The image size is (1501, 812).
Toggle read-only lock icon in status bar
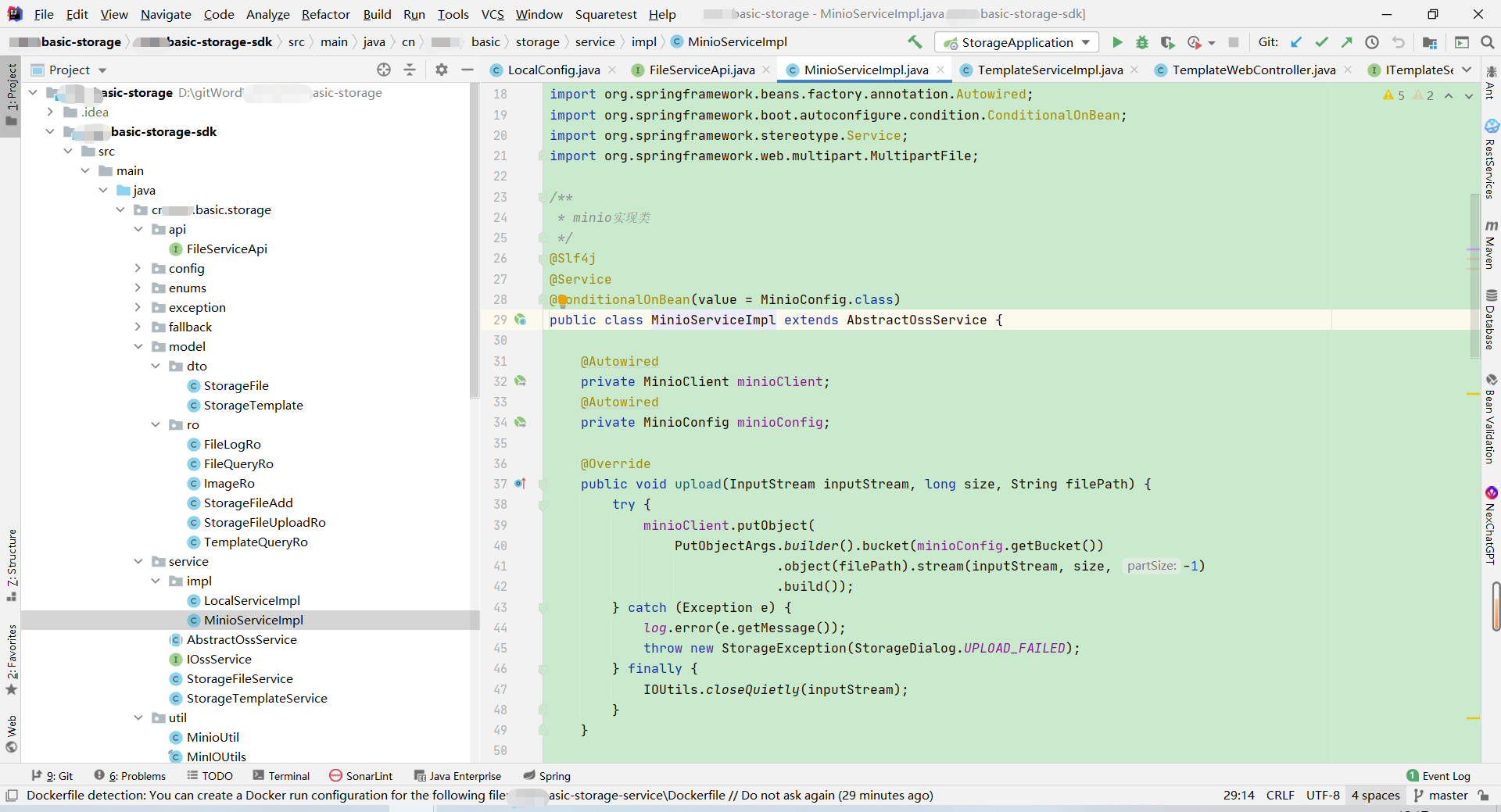pyautogui.click(x=1483, y=795)
